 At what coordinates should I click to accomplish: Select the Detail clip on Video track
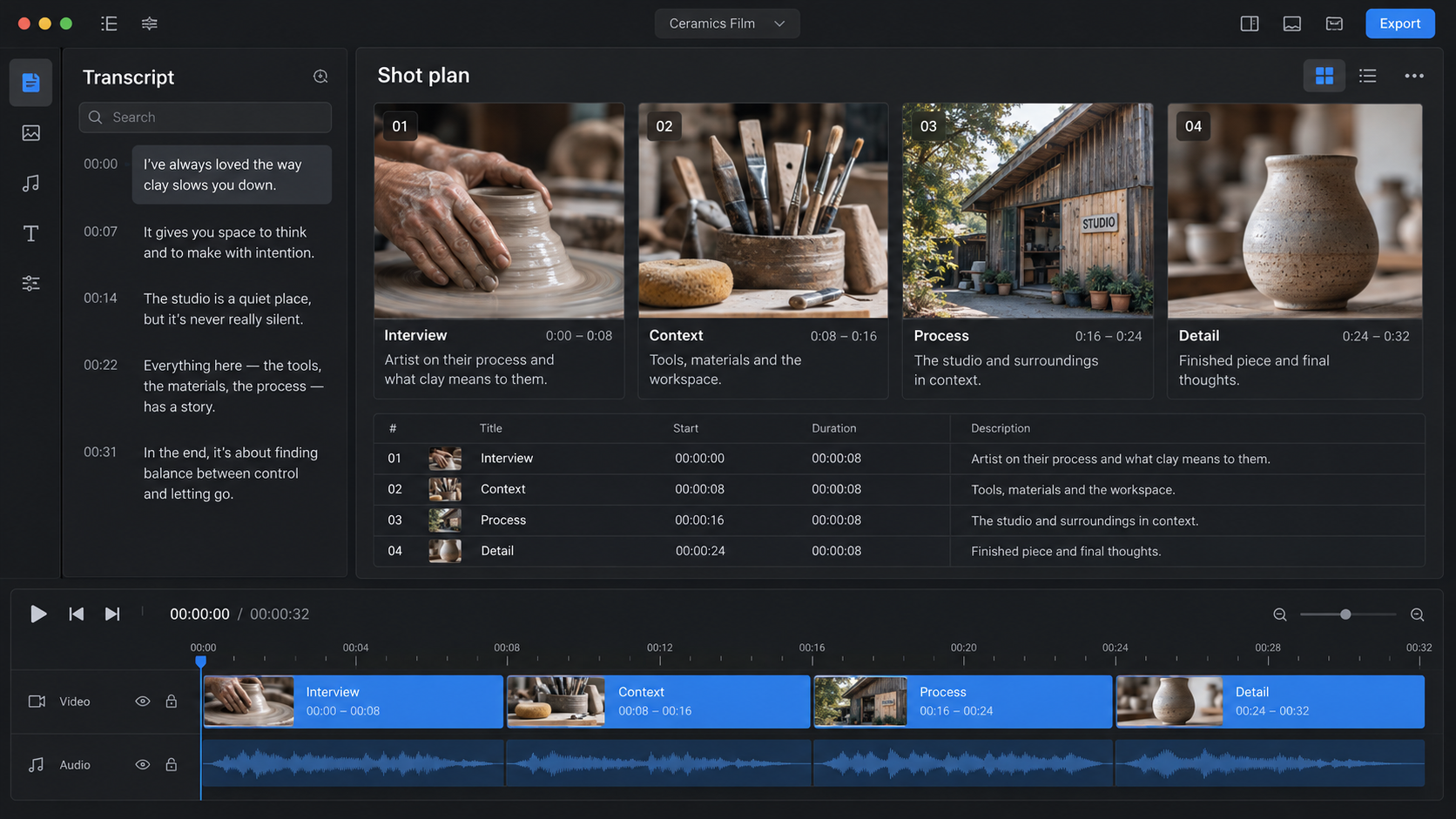(1271, 702)
